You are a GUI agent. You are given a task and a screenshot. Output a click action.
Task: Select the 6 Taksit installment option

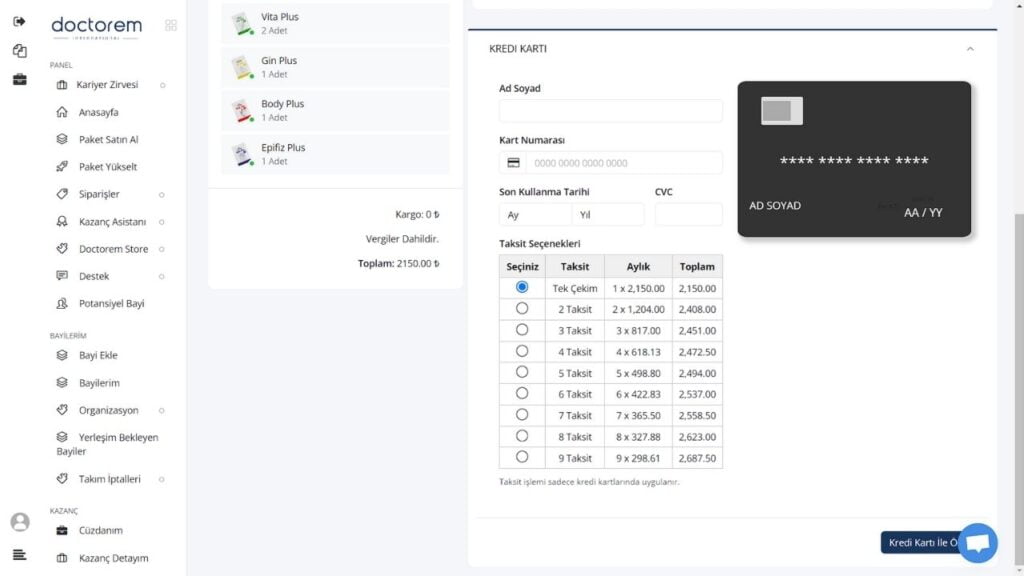pyautogui.click(x=522, y=393)
